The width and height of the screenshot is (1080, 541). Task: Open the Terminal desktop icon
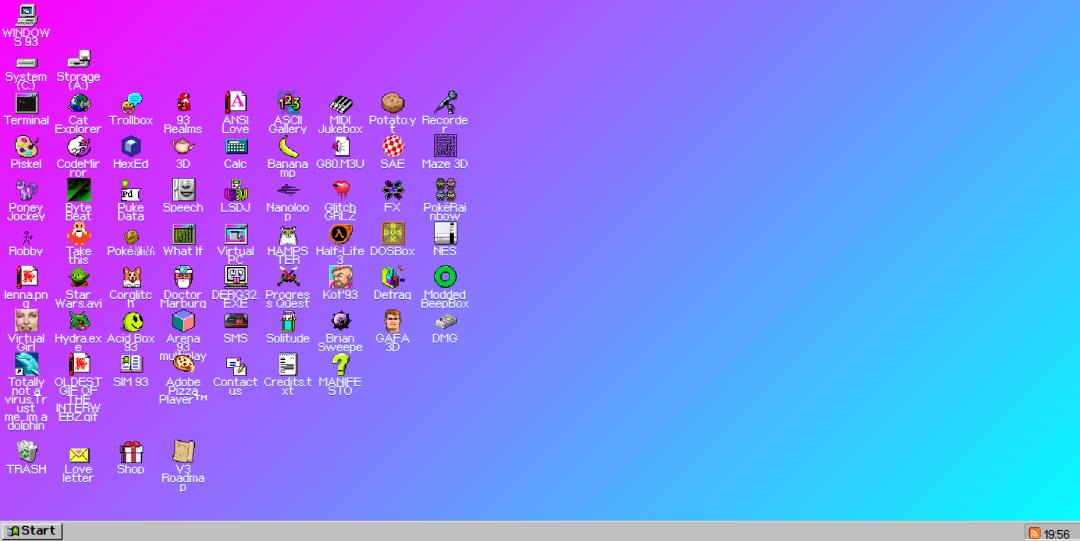26,103
